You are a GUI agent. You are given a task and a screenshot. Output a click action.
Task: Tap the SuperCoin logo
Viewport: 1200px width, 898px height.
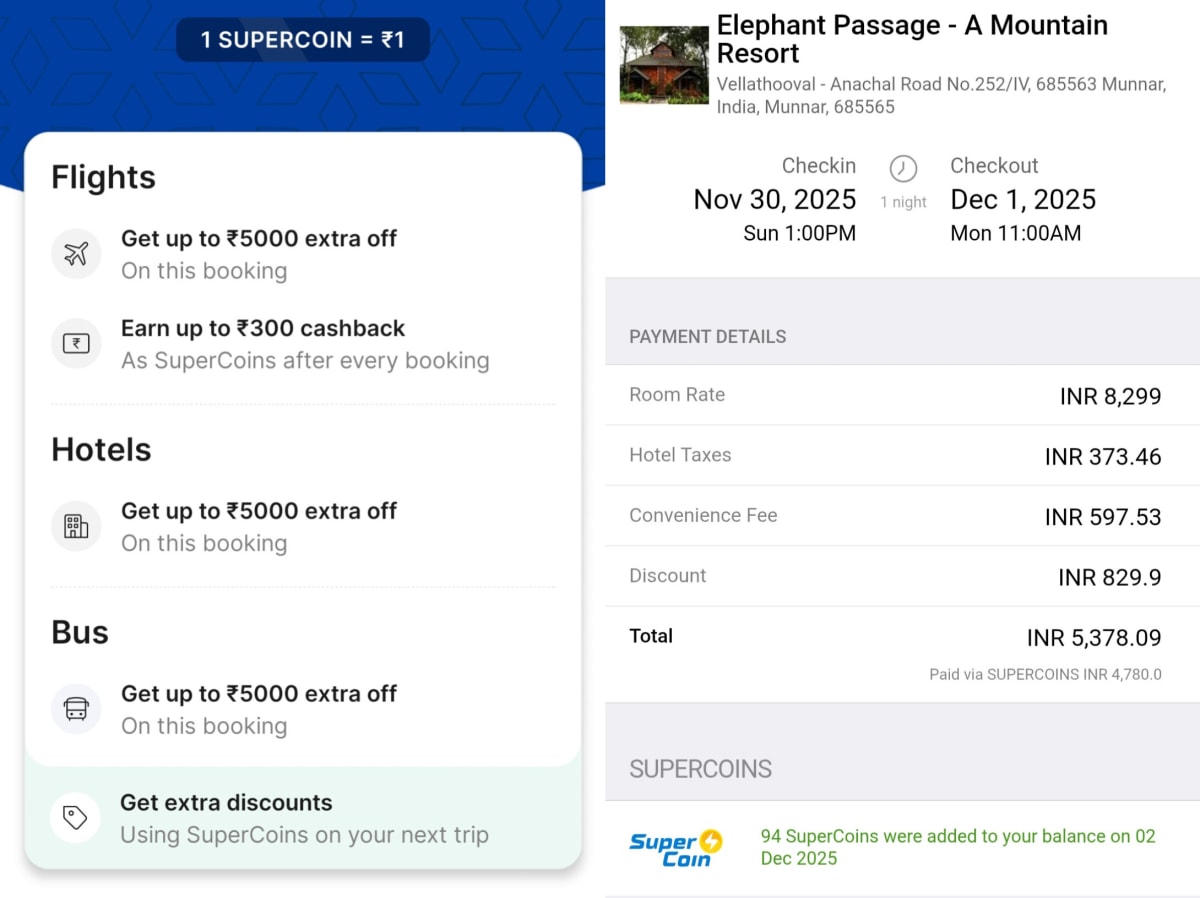click(x=675, y=848)
